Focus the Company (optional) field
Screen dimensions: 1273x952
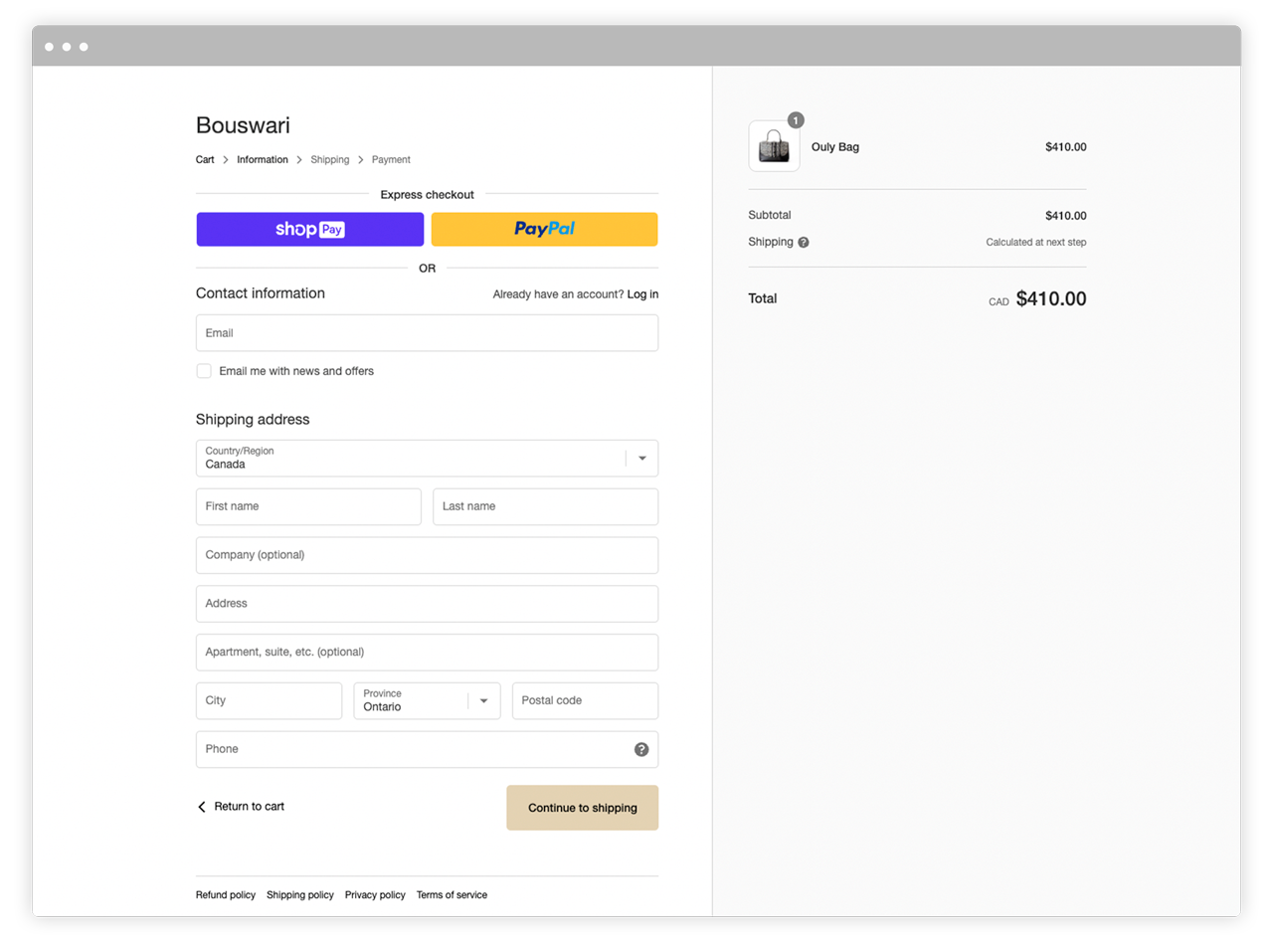point(427,555)
